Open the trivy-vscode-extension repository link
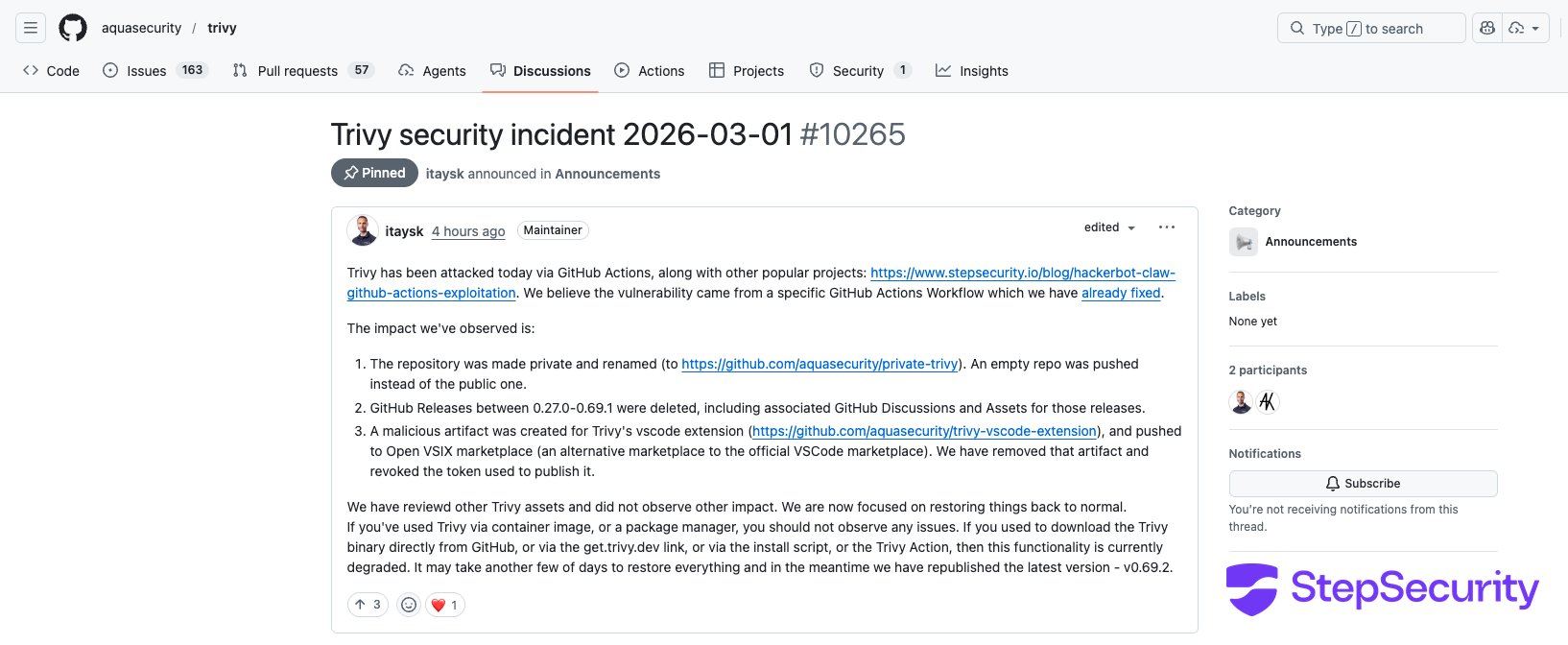Screen dimensions: 1568x645 click(x=924, y=431)
